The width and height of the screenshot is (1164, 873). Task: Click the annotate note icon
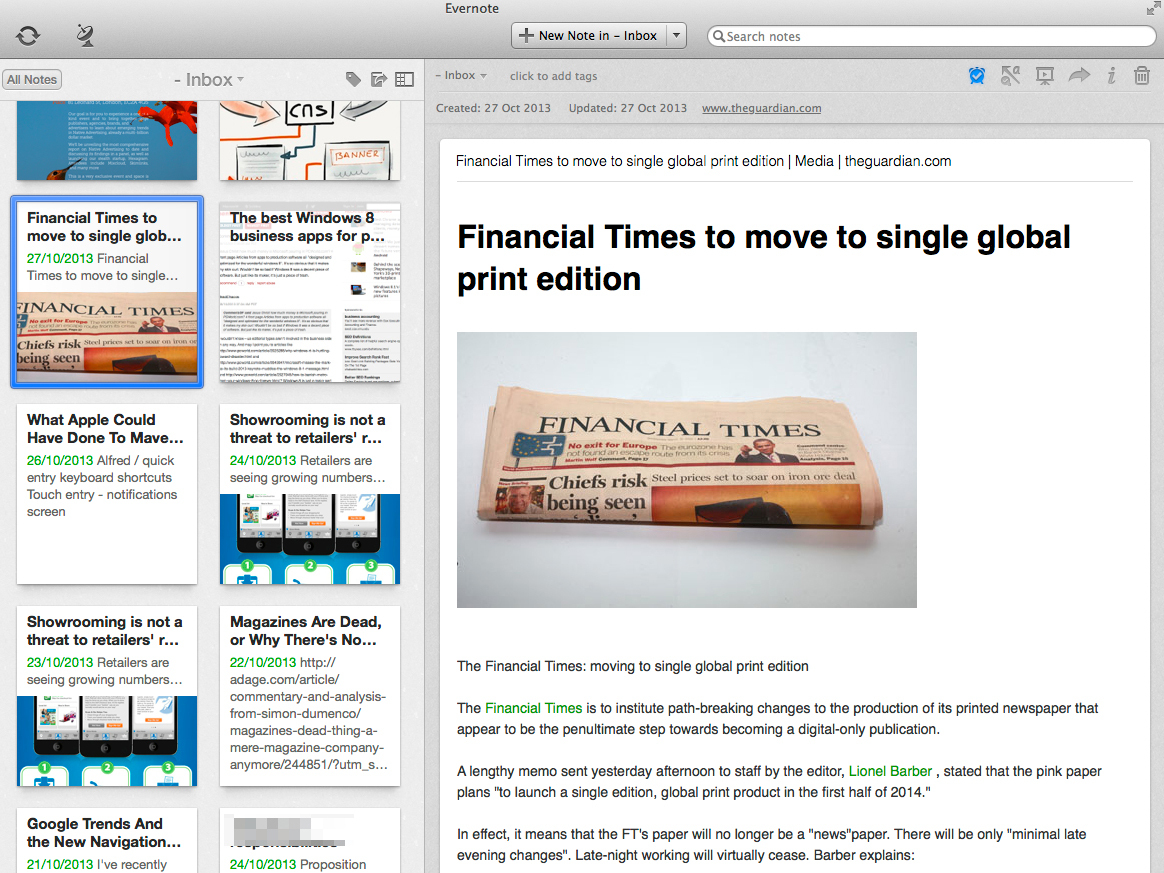(1010, 76)
